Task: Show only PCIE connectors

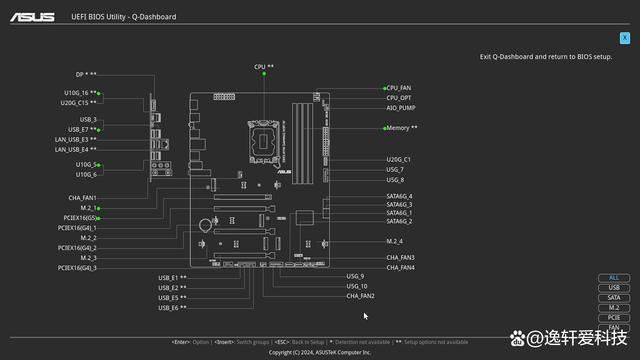Action: click(614, 318)
